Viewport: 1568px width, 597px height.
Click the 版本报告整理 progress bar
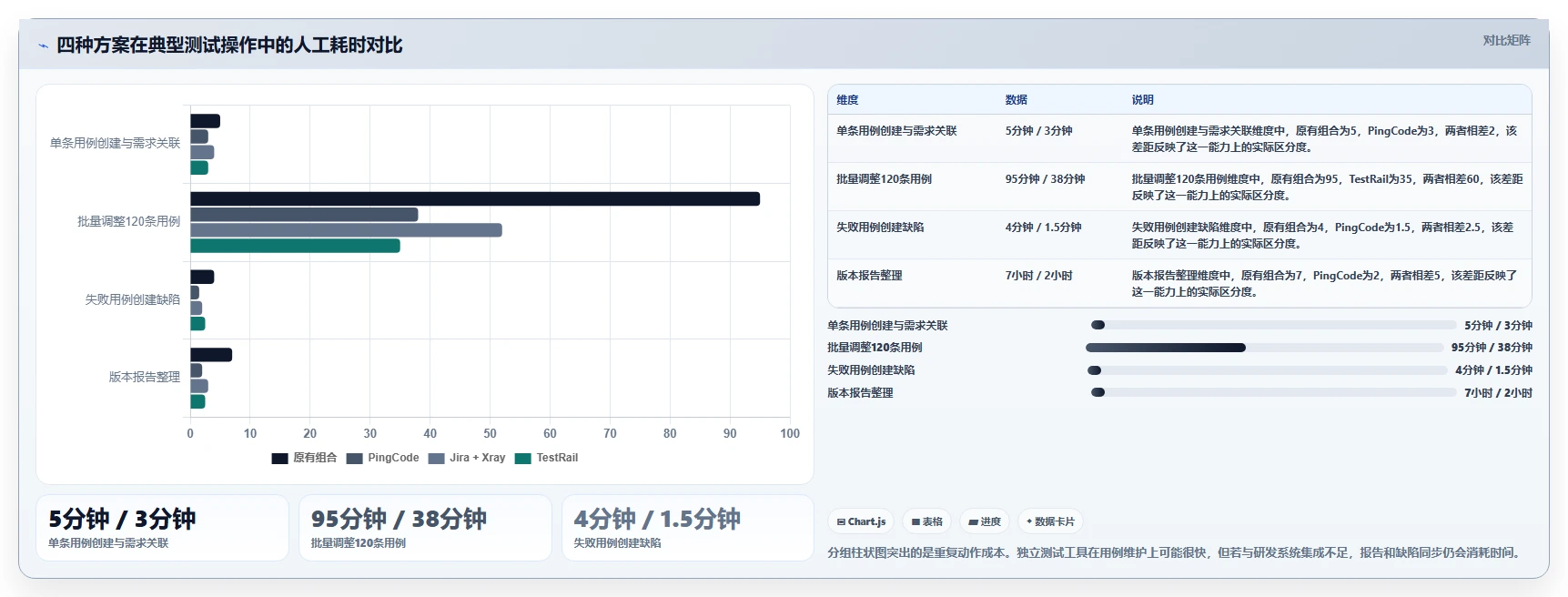[x=1273, y=393]
